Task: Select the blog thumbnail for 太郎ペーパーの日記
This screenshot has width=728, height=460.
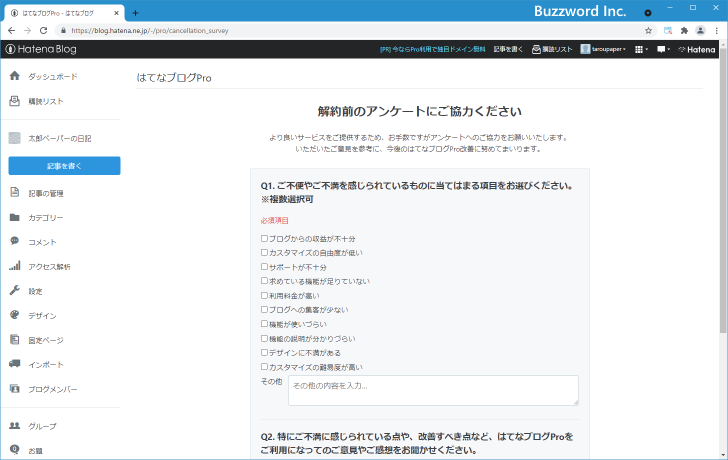Action: (x=14, y=138)
